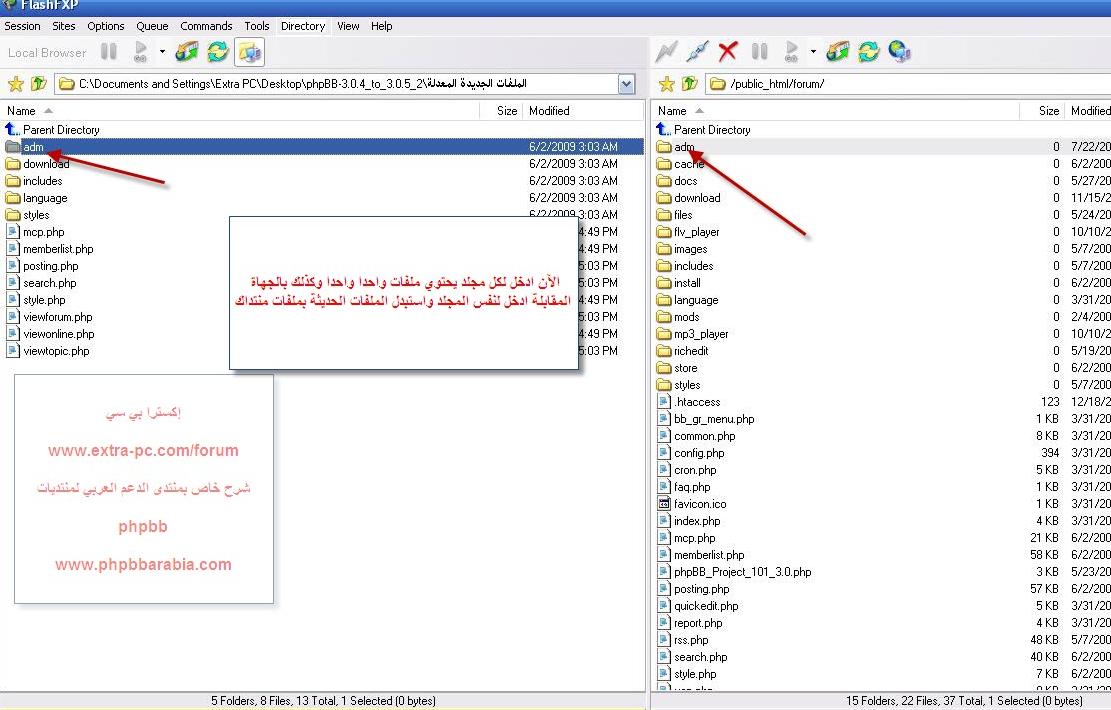
Task: Select the remote mods folder
Action: pyautogui.click(x=678, y=317)
